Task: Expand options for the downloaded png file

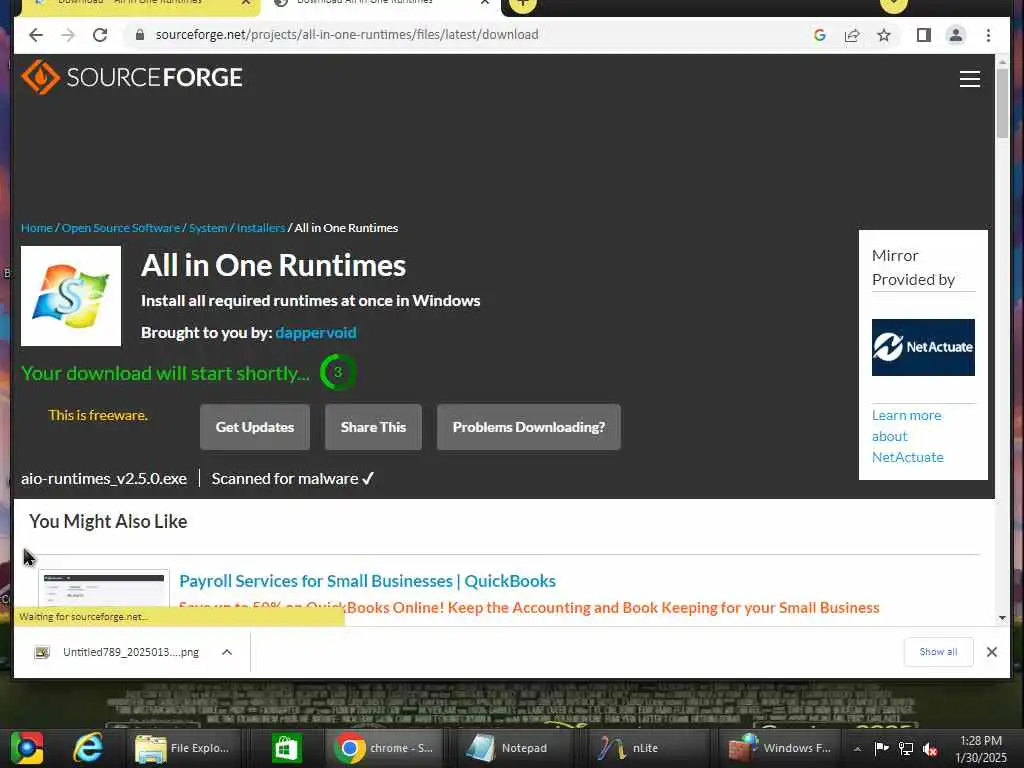Action: (227, 652)
